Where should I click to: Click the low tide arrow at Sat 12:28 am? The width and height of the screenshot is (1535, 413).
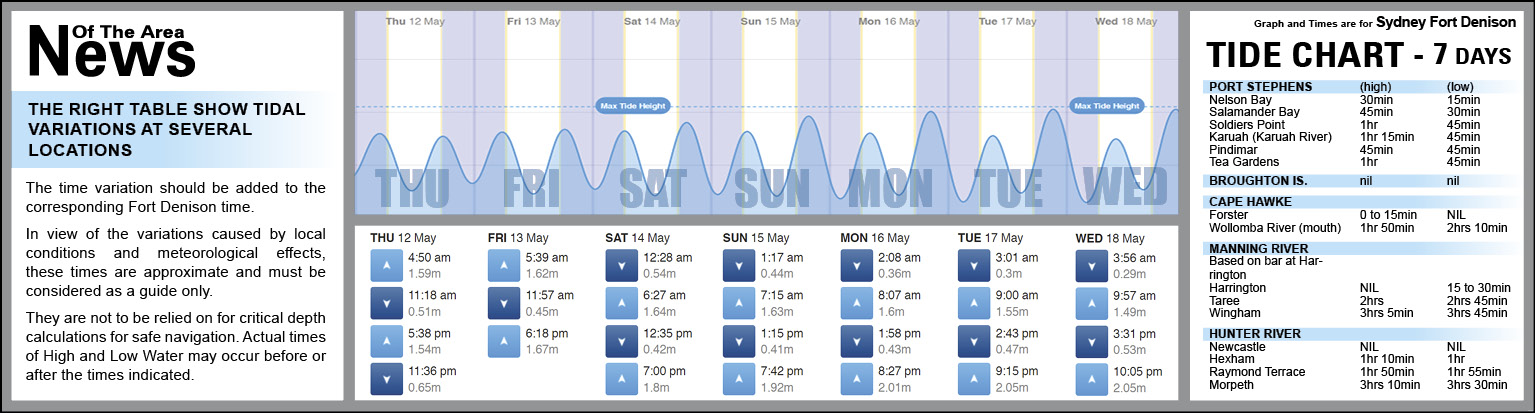click(622, 265)
